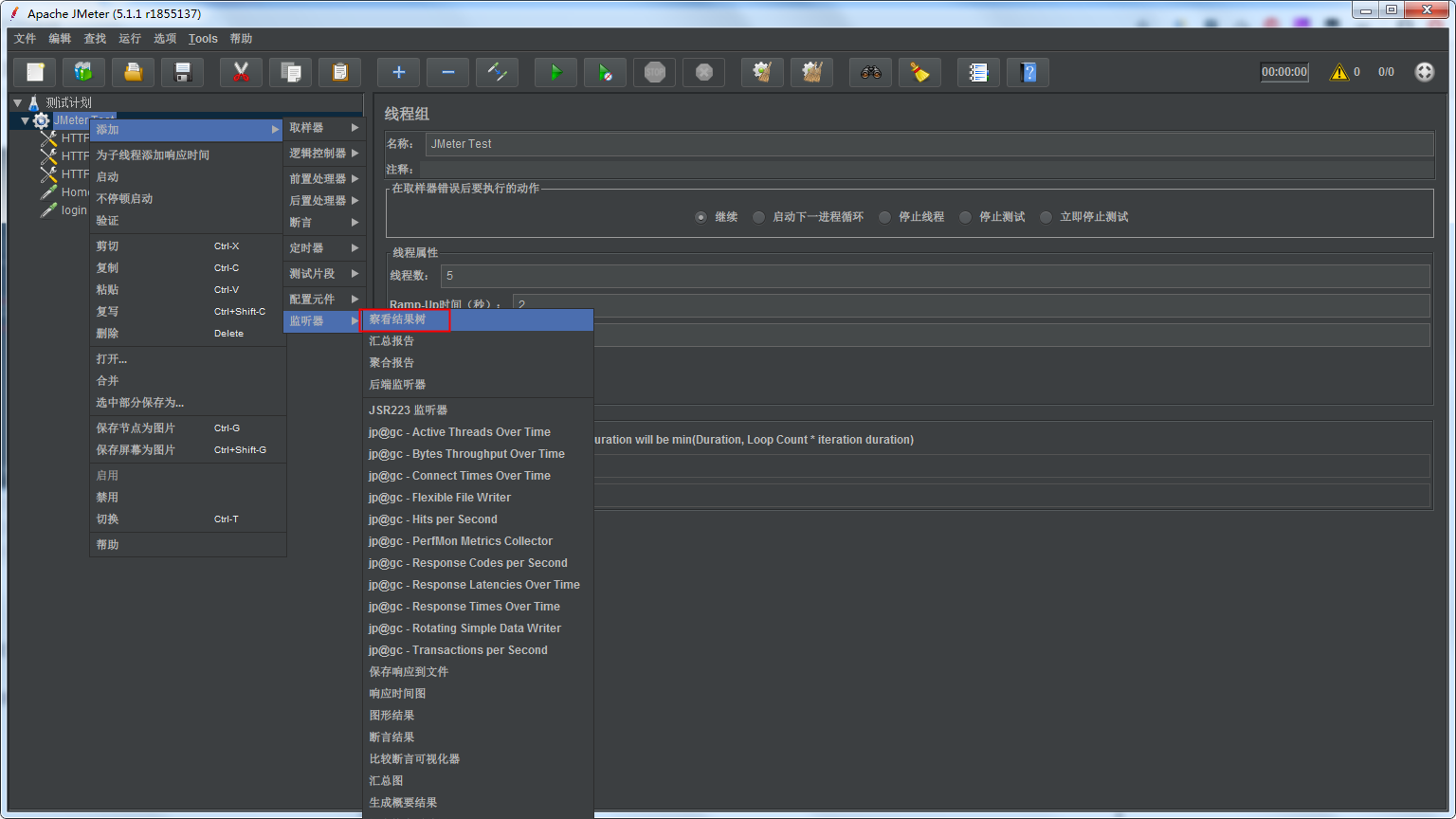This screenshot has height=819, width=1456.
Task: Expand the 断言 submenu
Action: (323, 223)
